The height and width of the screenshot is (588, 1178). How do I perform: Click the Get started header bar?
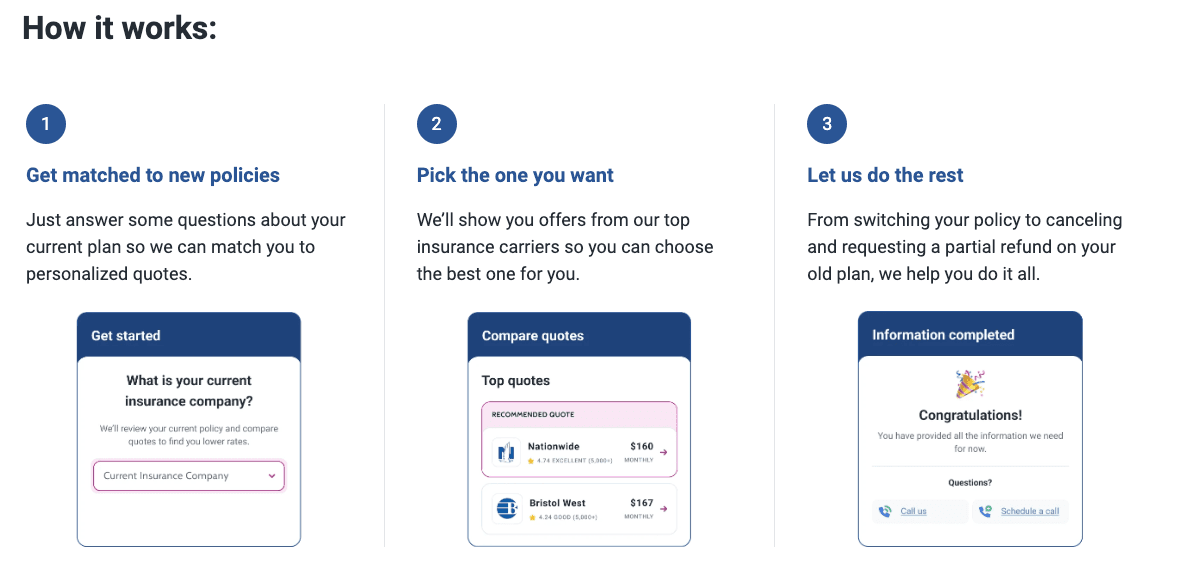188,335
